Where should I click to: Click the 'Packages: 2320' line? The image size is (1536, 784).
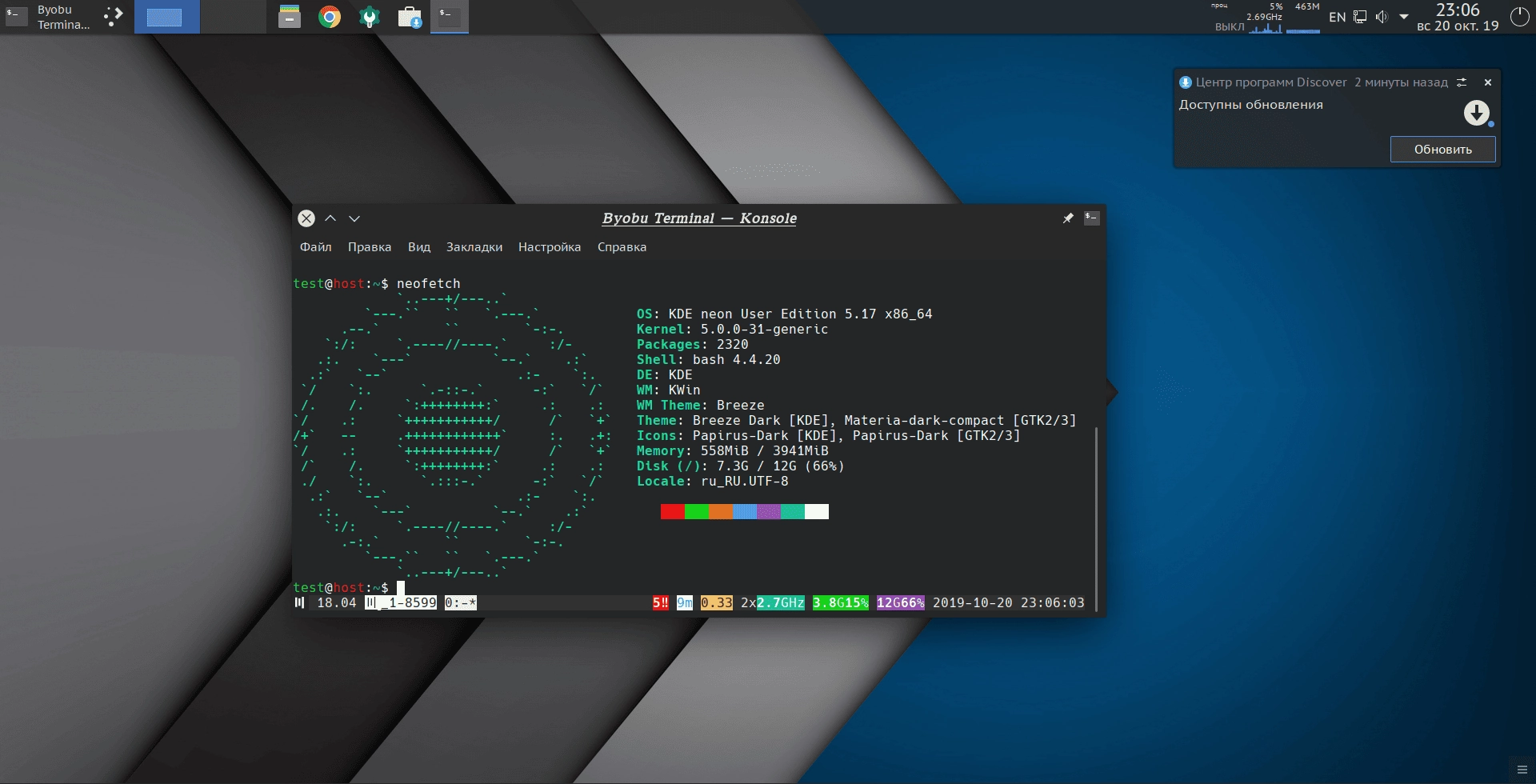tap(693, 345)
